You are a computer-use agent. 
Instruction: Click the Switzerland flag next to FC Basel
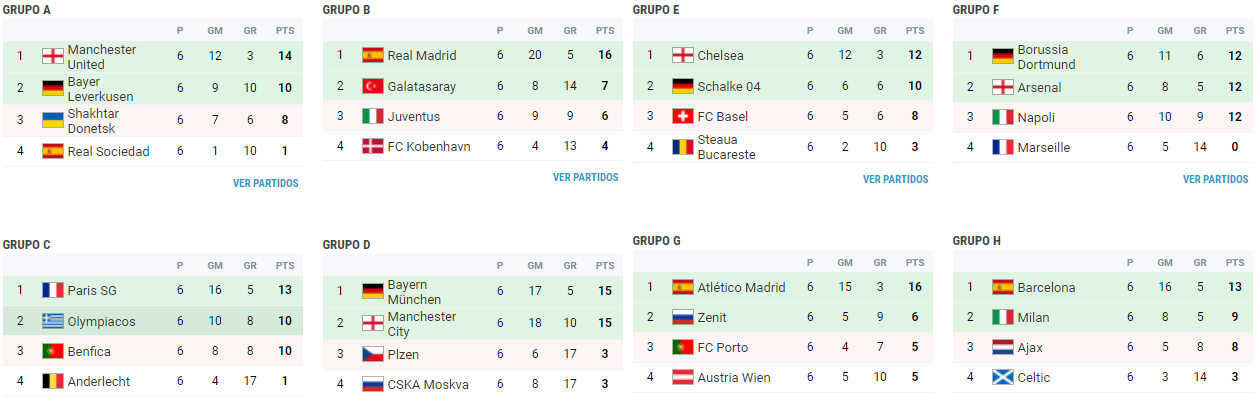coord(683,116)
